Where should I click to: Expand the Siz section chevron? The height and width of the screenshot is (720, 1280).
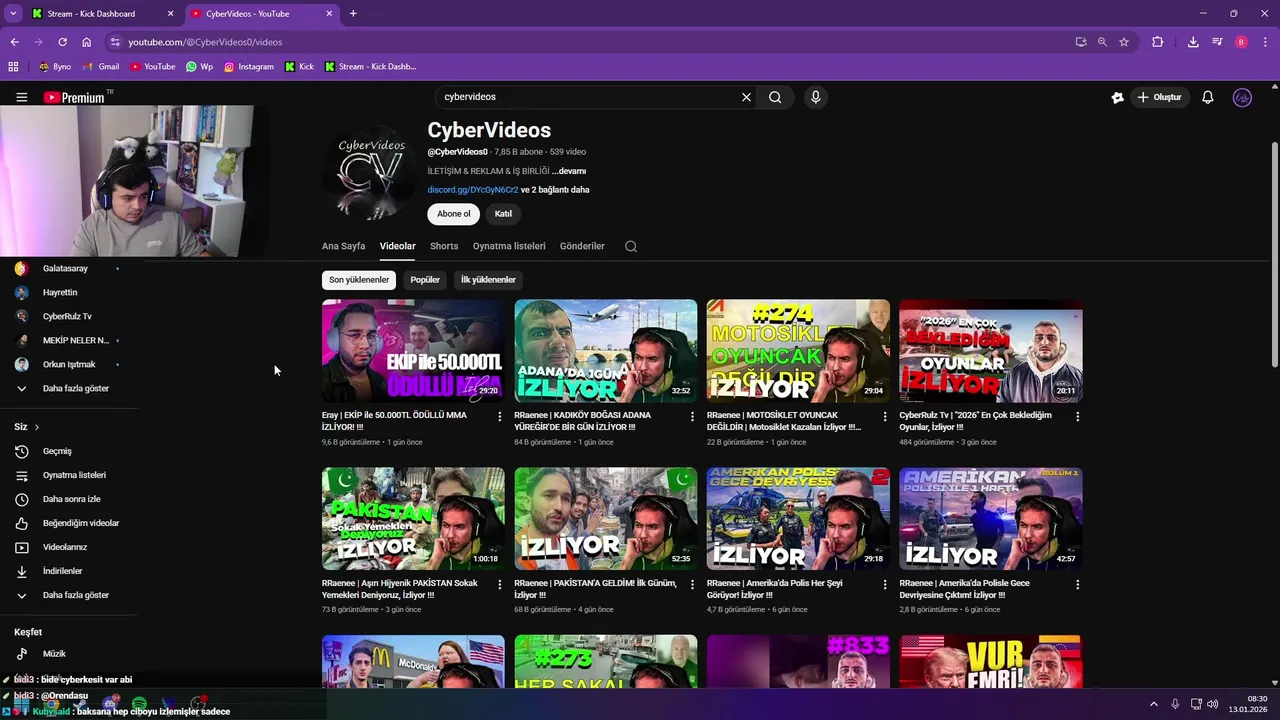click(x=37, y=427)
